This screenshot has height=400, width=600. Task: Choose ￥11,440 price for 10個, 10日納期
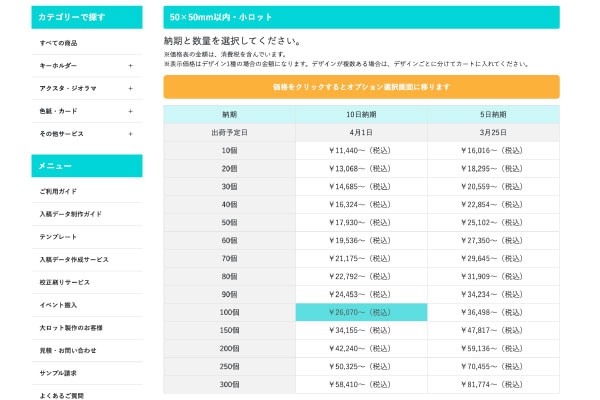pos(360,150)
